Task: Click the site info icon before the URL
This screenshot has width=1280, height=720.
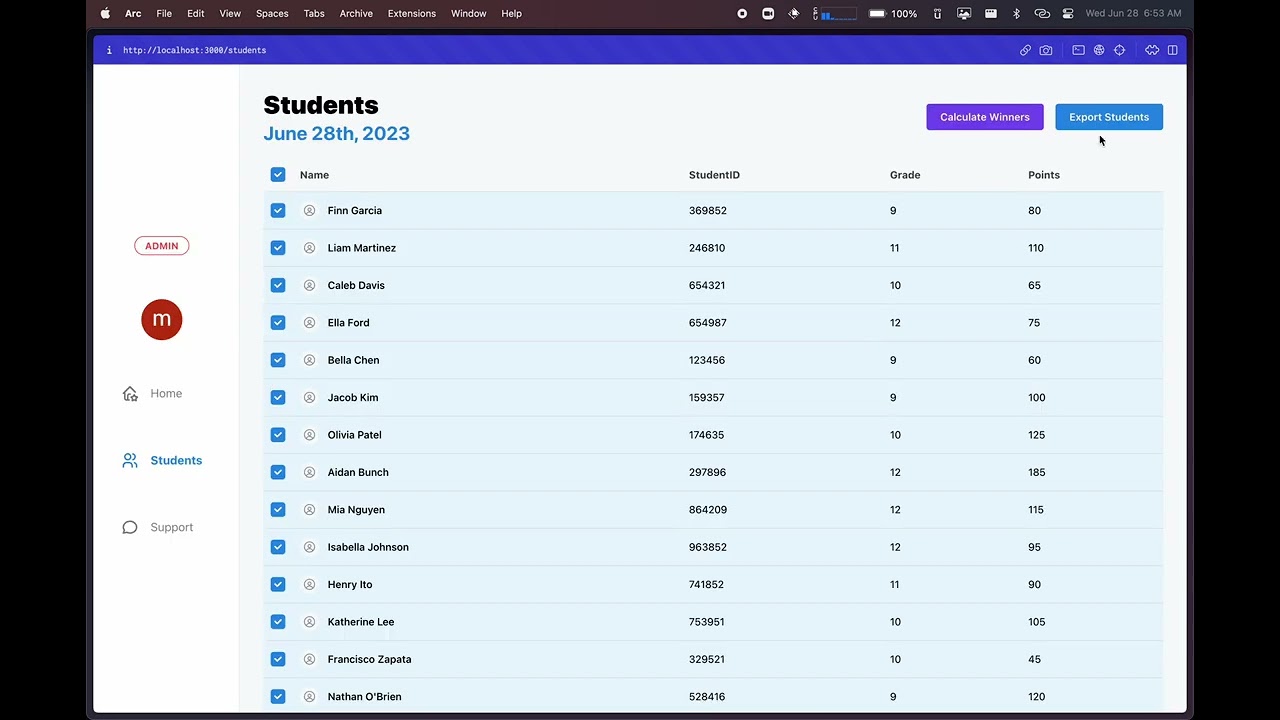Action: click(x=109, y=50)
